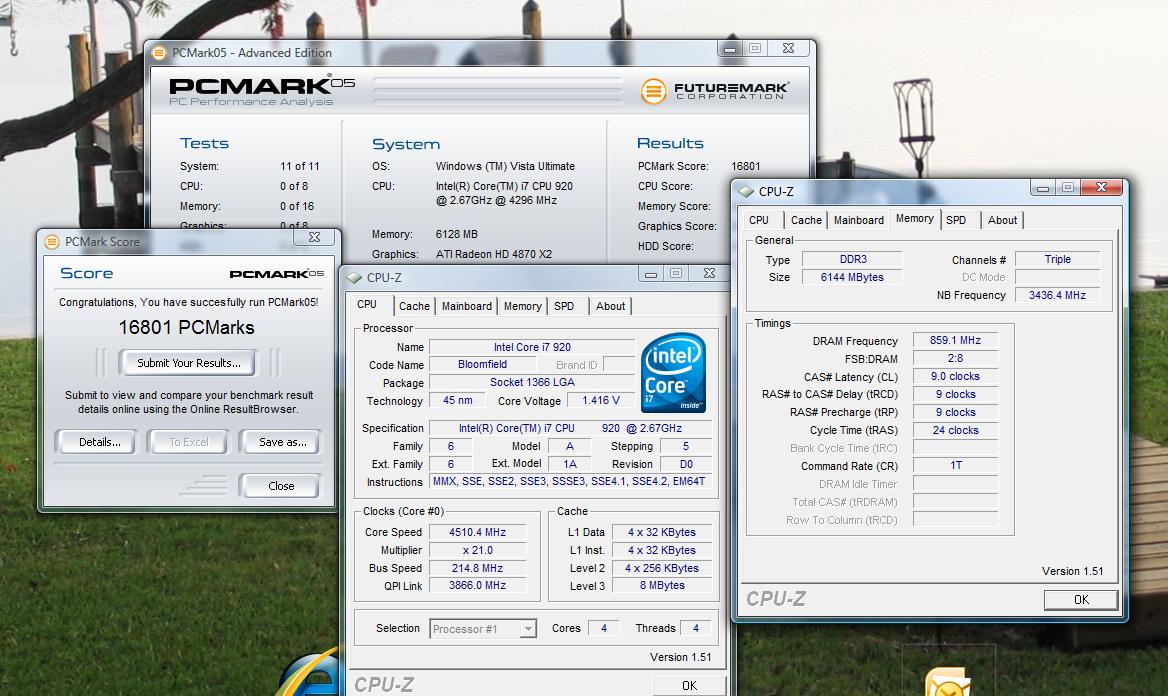Screen dimensions: 1168x696
Task: Click the Size 6144 MBytes value
Action: tap(852, 277)
